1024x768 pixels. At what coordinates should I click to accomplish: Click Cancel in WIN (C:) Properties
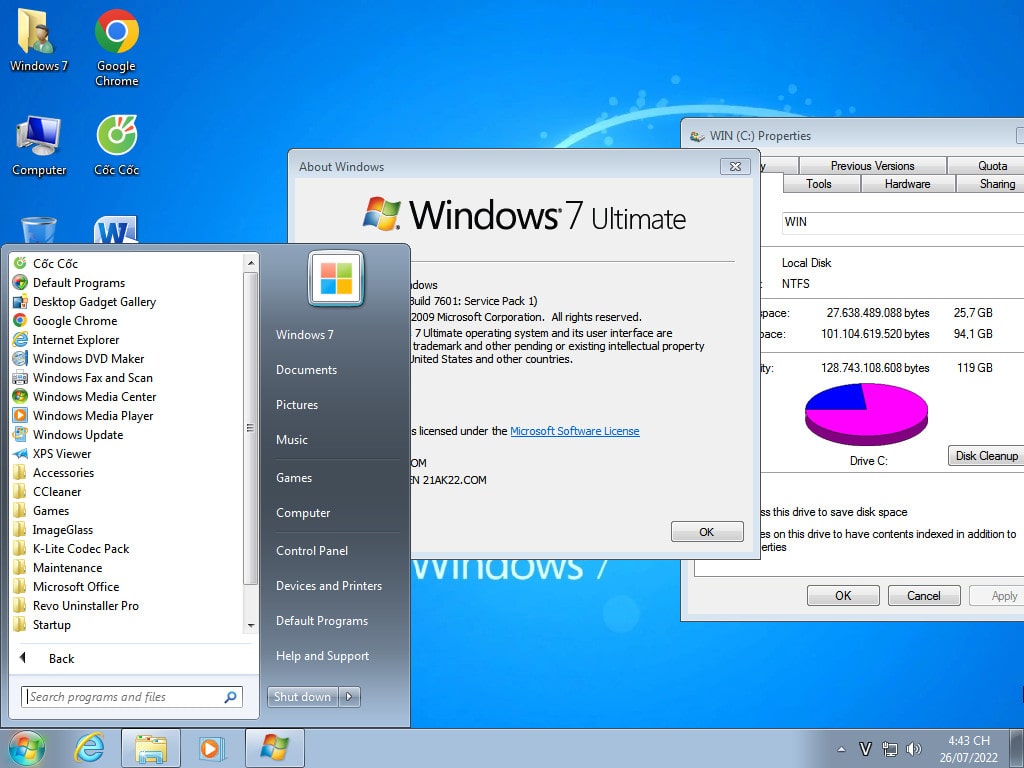[x=923, y=596]
